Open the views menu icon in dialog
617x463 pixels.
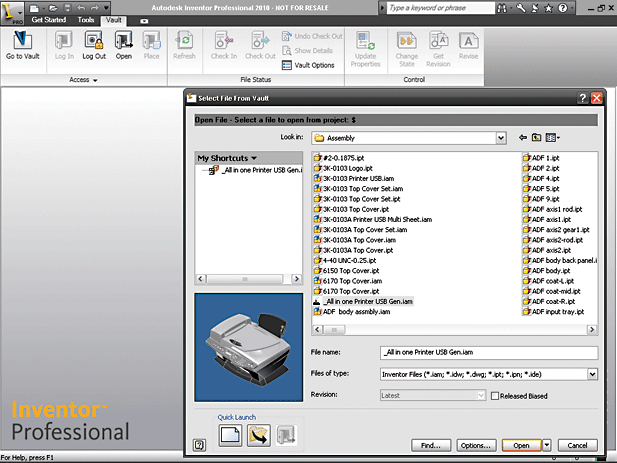click(552, 137)
